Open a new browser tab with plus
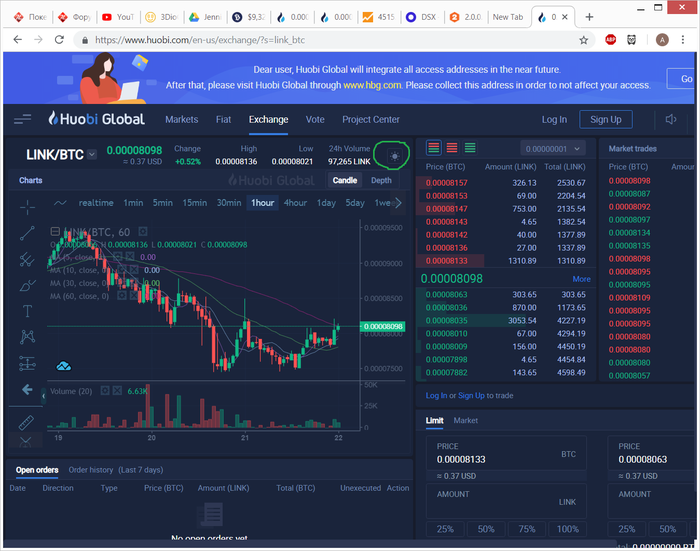Screen dimensions: 700x551 pyautogui.click(x=589, y=17)
